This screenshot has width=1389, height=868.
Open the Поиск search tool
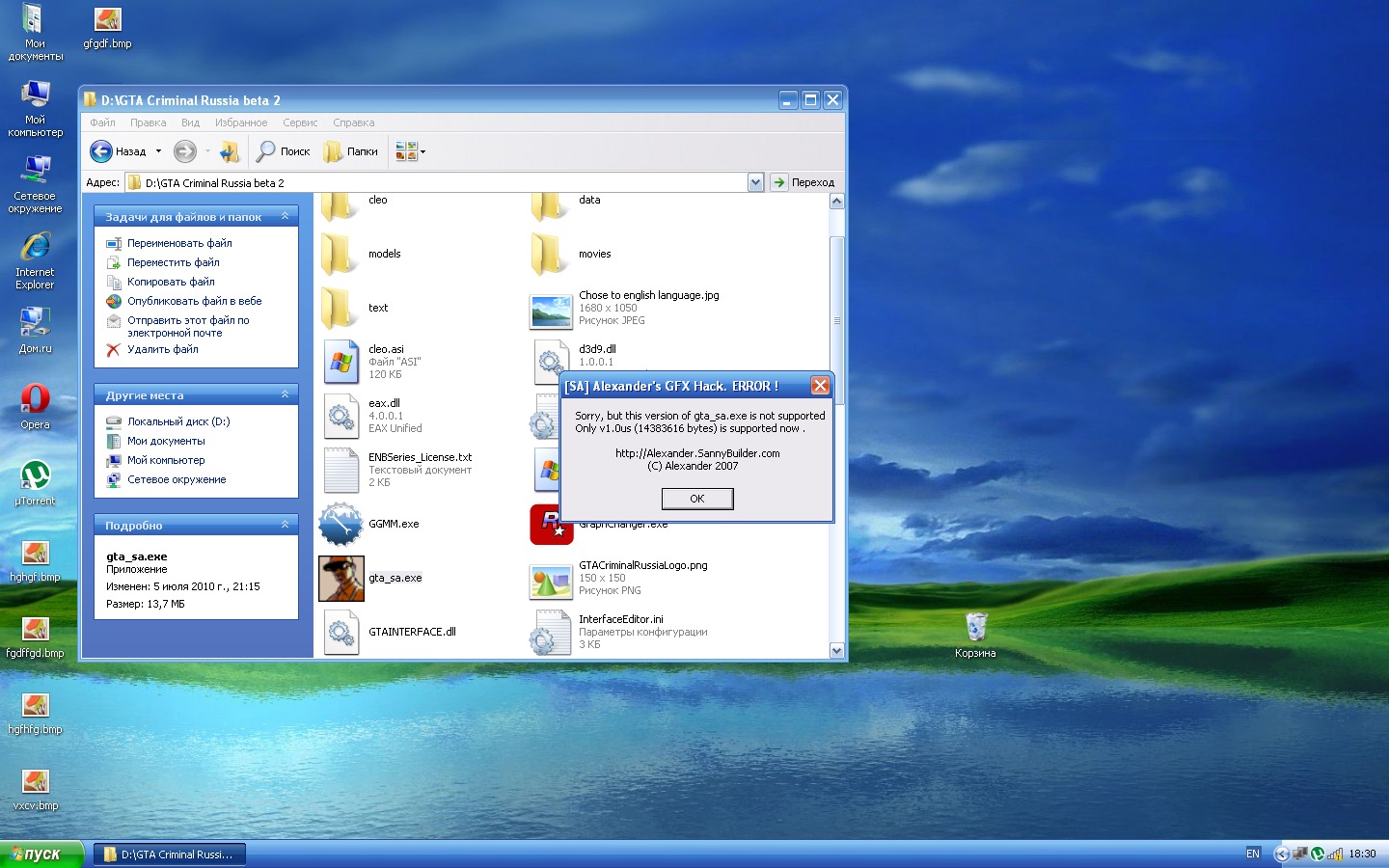284,151
